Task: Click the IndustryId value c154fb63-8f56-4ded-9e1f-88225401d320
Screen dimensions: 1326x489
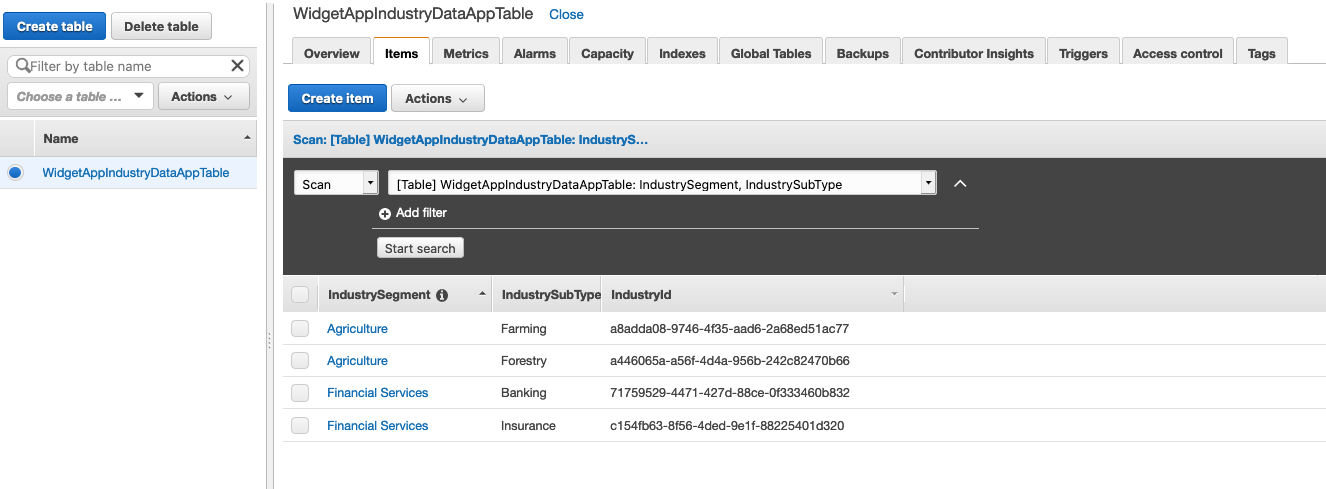Action: pyautogui.click(x=727, y=426)
